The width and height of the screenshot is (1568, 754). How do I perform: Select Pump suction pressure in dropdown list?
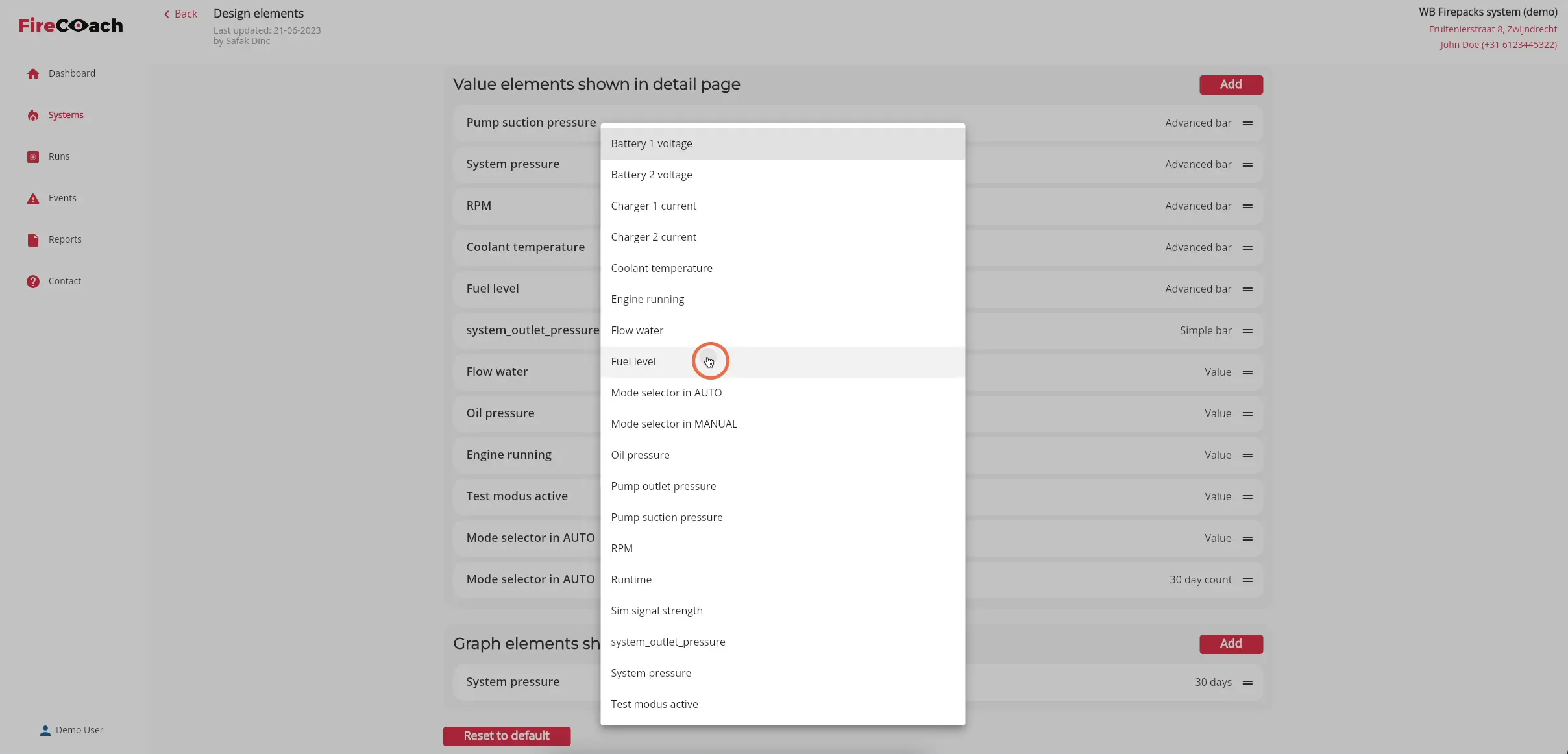tap(782, 518)
